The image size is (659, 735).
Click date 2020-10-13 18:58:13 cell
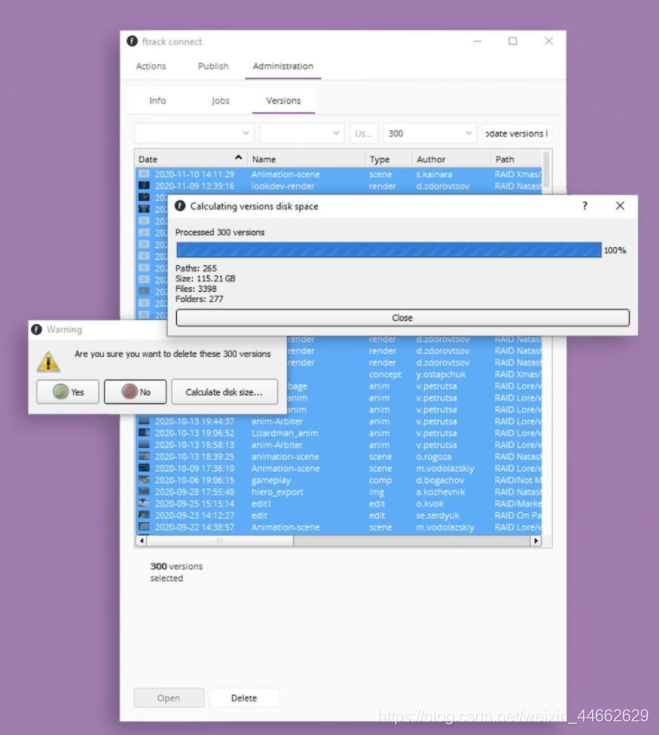(195, 444)
